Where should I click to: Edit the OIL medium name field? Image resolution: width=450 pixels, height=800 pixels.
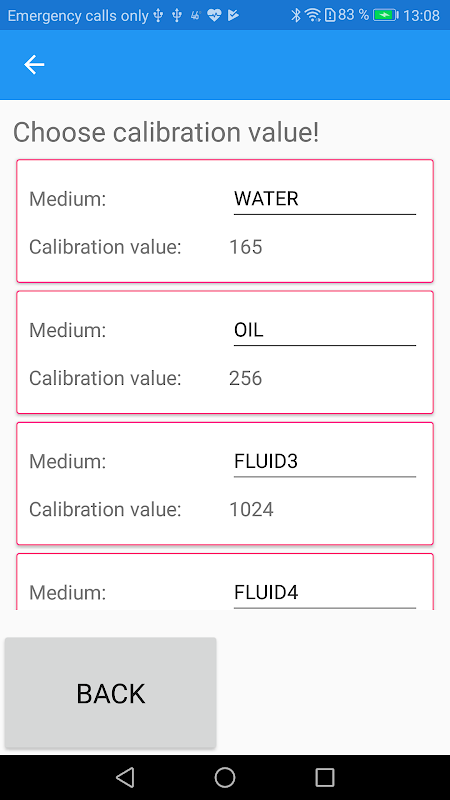click(324, 330)
